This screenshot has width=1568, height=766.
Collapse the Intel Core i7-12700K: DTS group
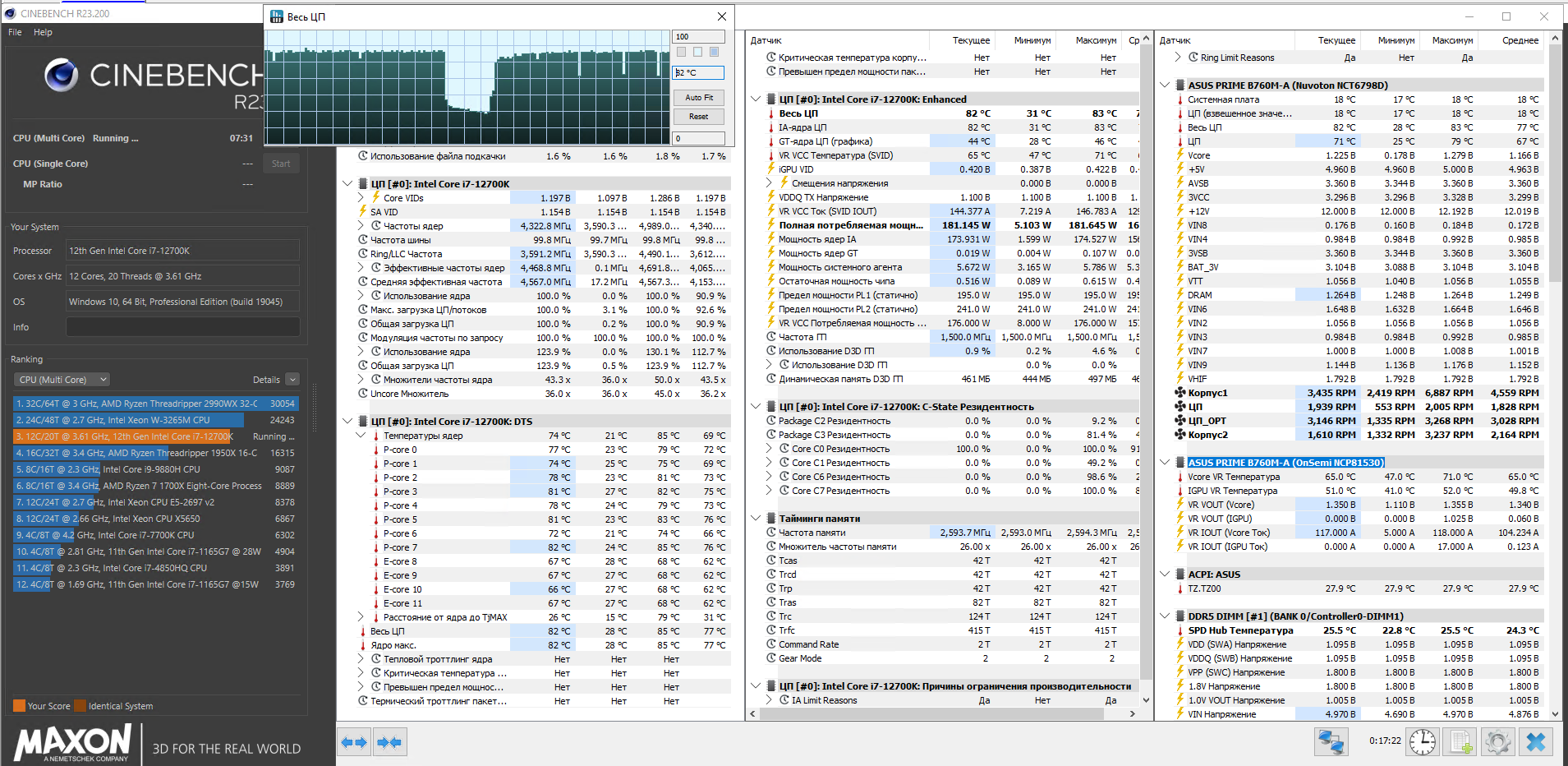click(347, 422)
